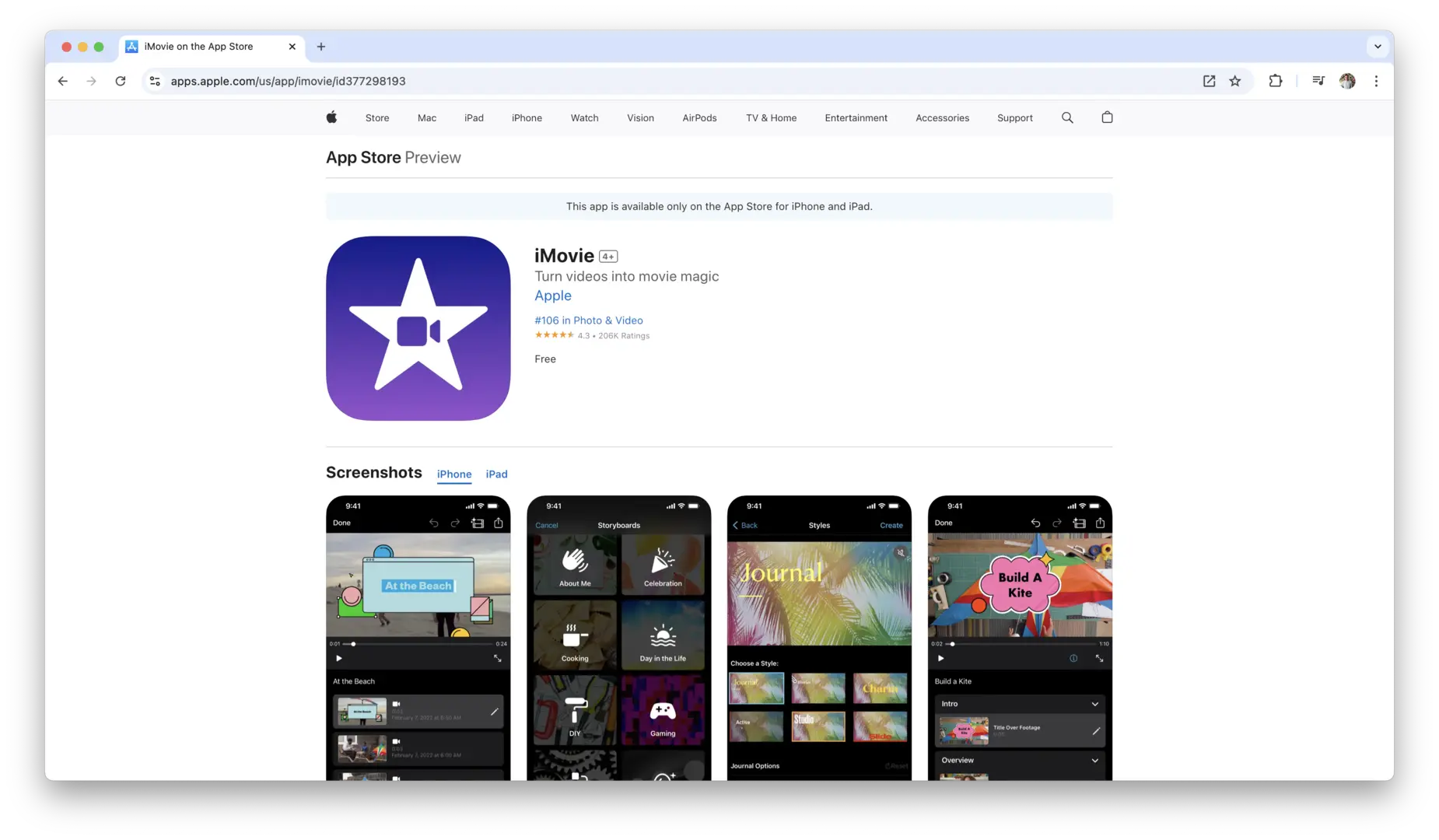The image size is (1439, 840).
Task: Open the iPad navigation menu item
Action: click(x=474, y=118)
